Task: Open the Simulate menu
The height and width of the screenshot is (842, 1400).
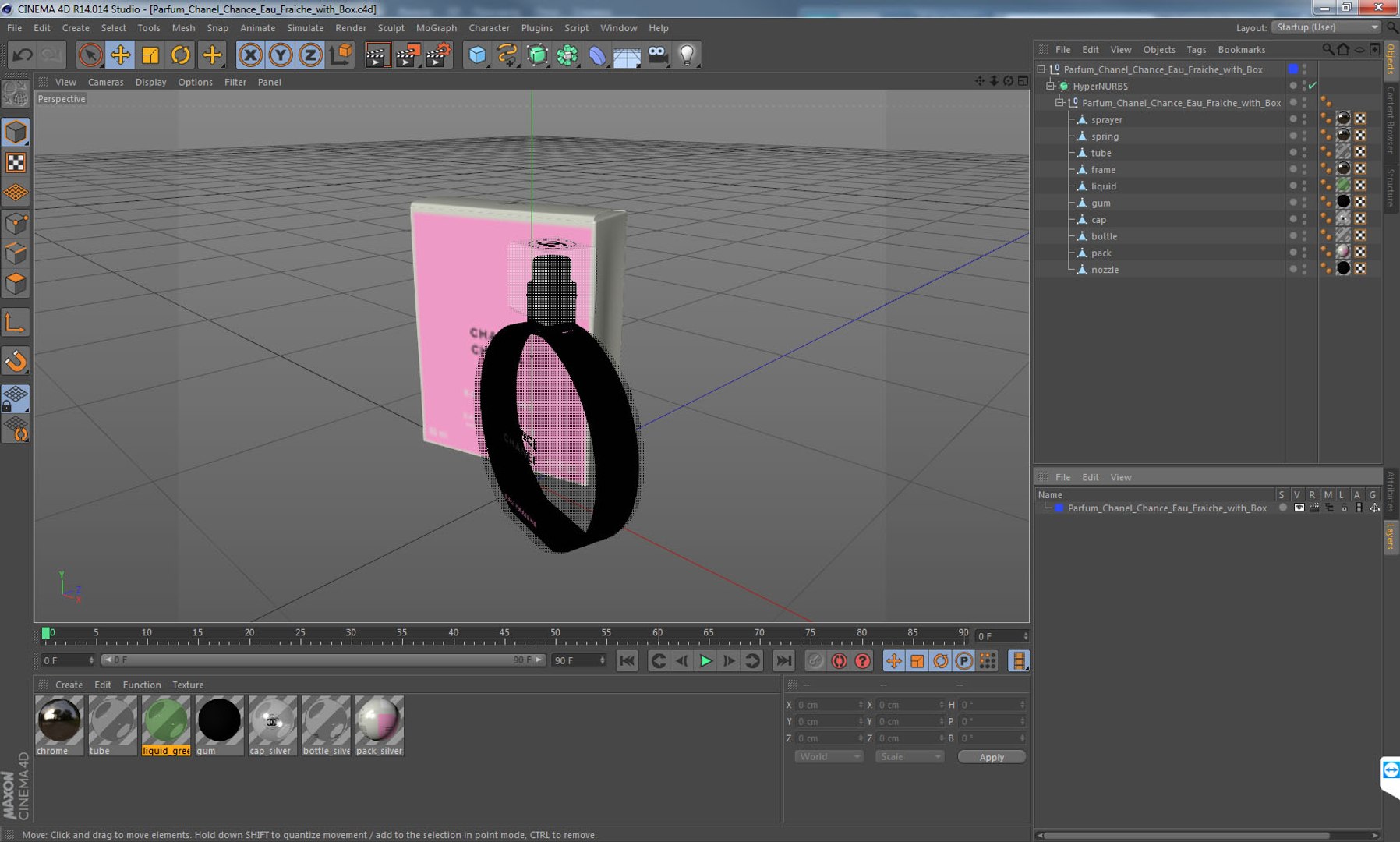Action: coord(305,27)
